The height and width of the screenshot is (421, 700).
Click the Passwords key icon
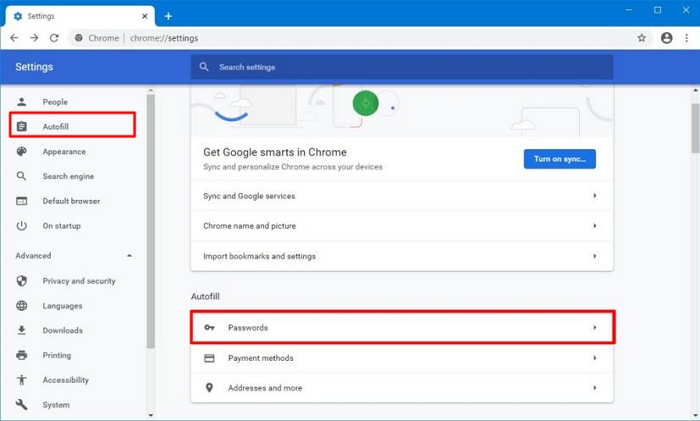click(209, 328)
